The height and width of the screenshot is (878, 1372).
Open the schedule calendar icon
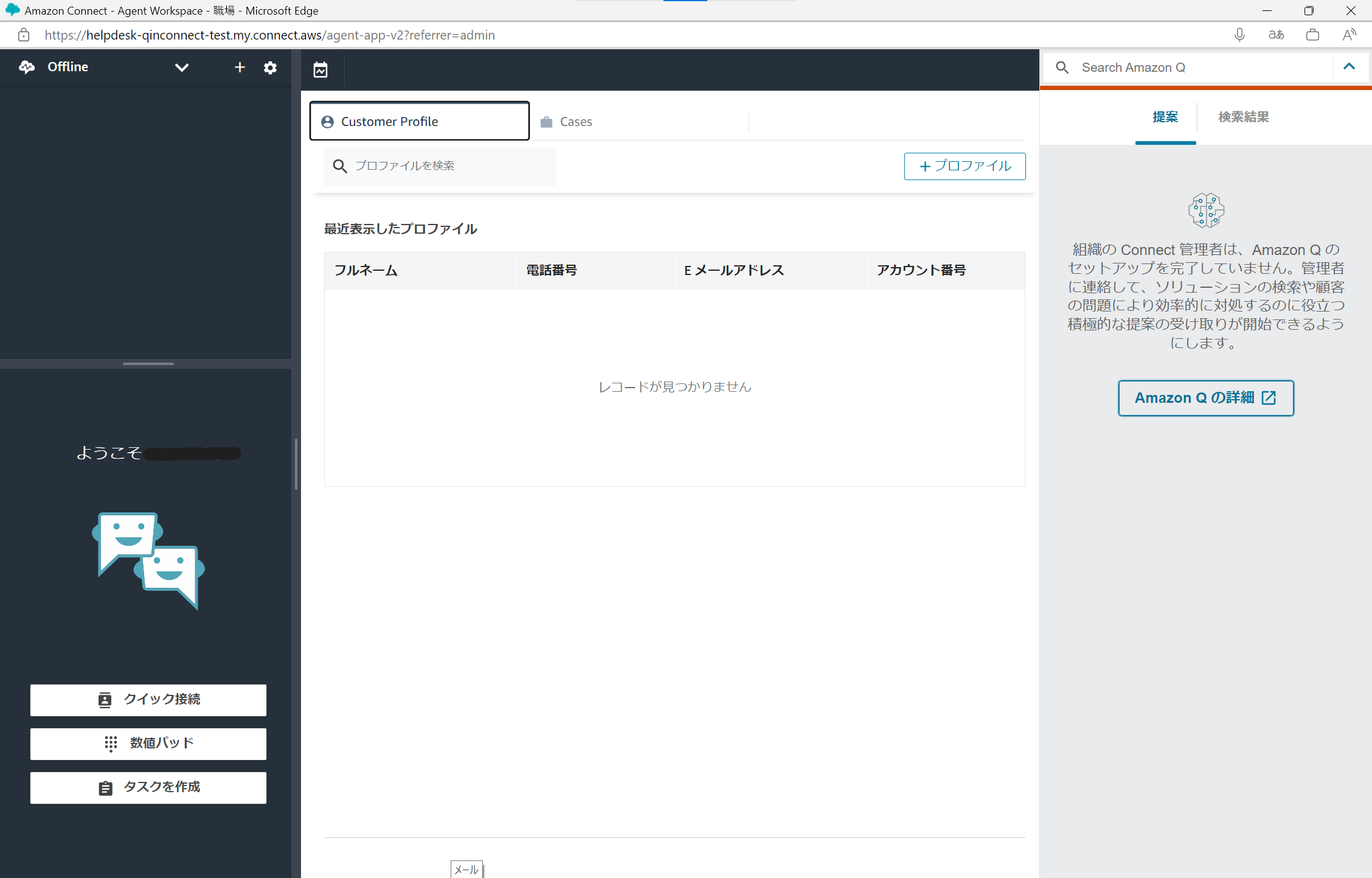coord(320,70)
